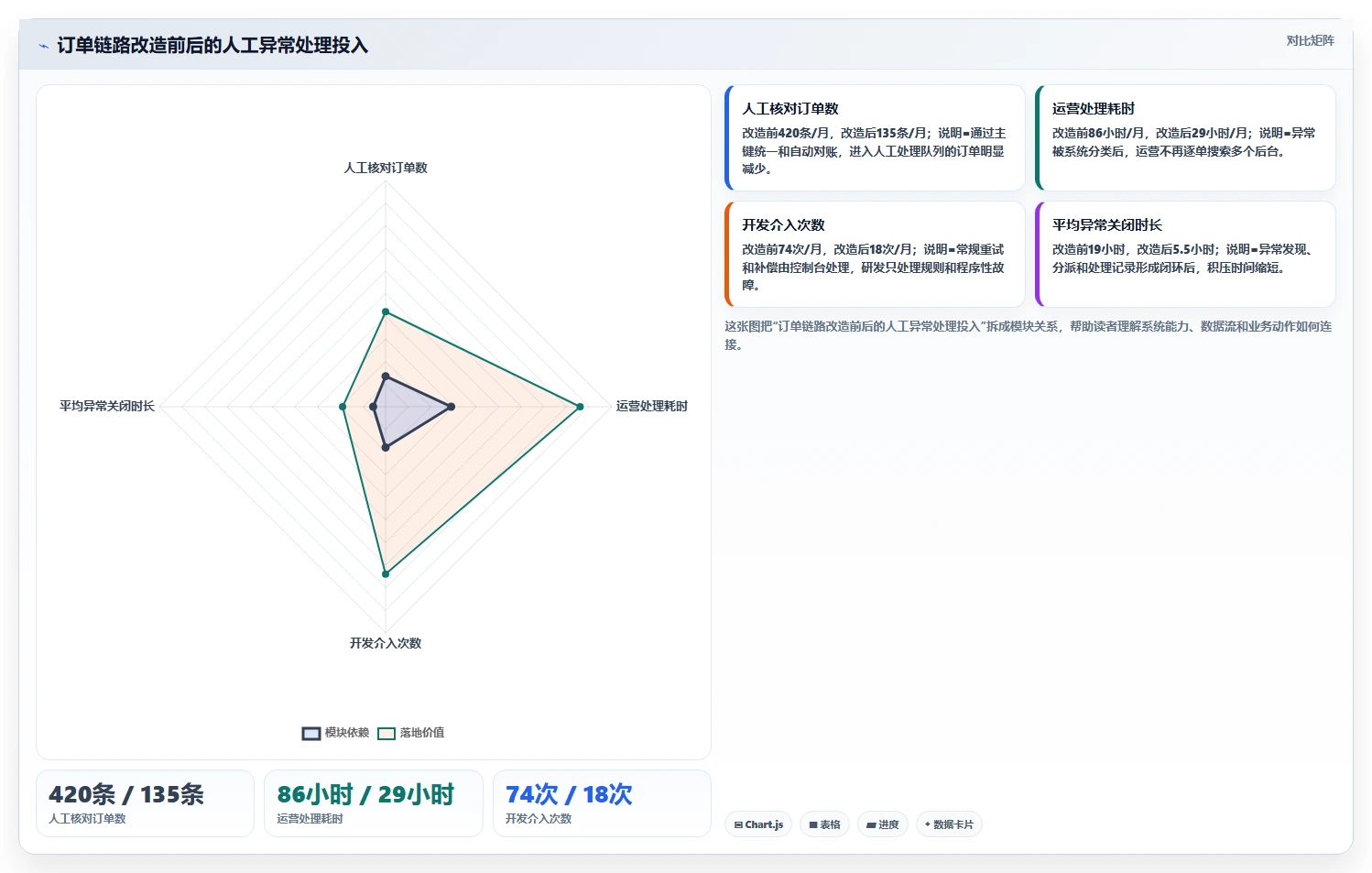Click green data point on 人工核对订单数 axis
This screenshot has width=1372, height=873.
[x=386, y=312]
